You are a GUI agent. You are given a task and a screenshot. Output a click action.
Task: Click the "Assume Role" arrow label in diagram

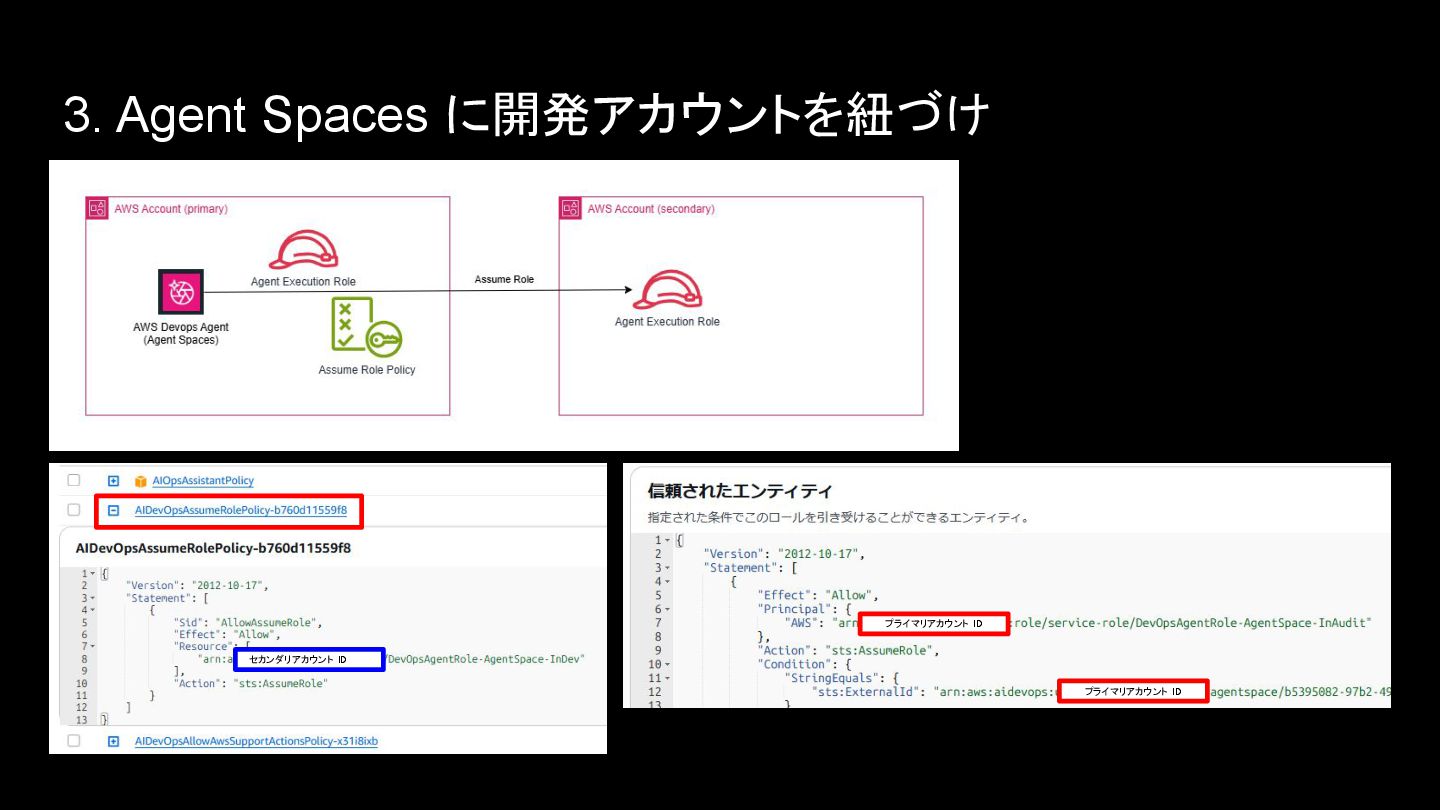[504, 279]
